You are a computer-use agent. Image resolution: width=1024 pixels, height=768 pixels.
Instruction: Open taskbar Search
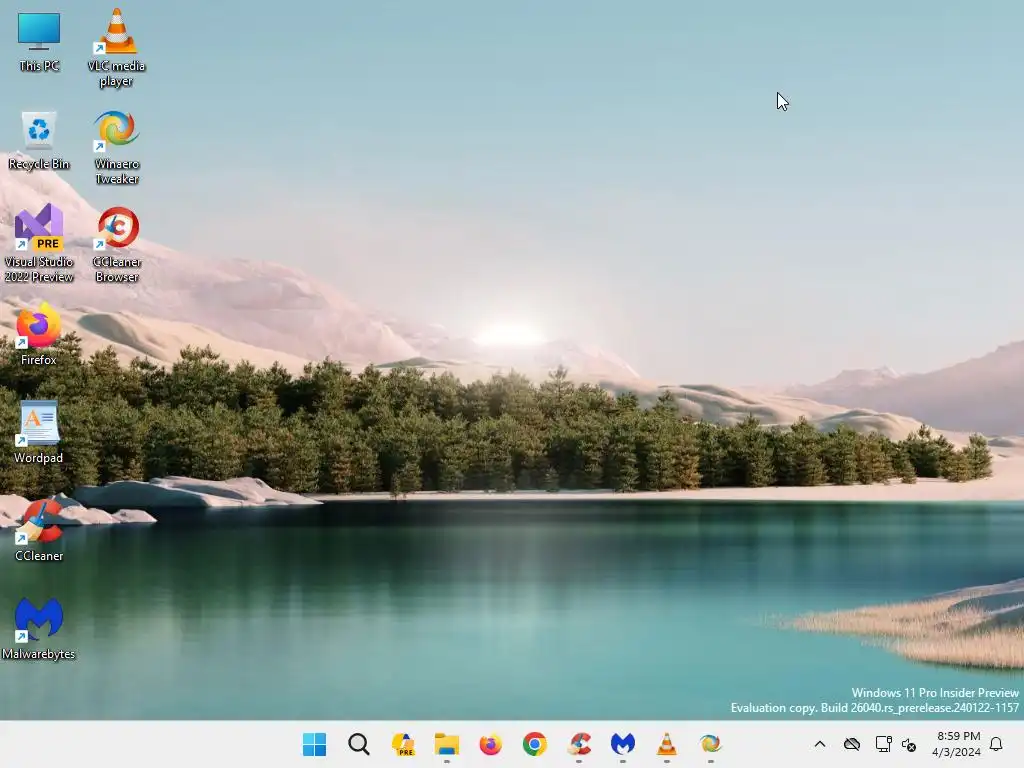pos(359,744)
